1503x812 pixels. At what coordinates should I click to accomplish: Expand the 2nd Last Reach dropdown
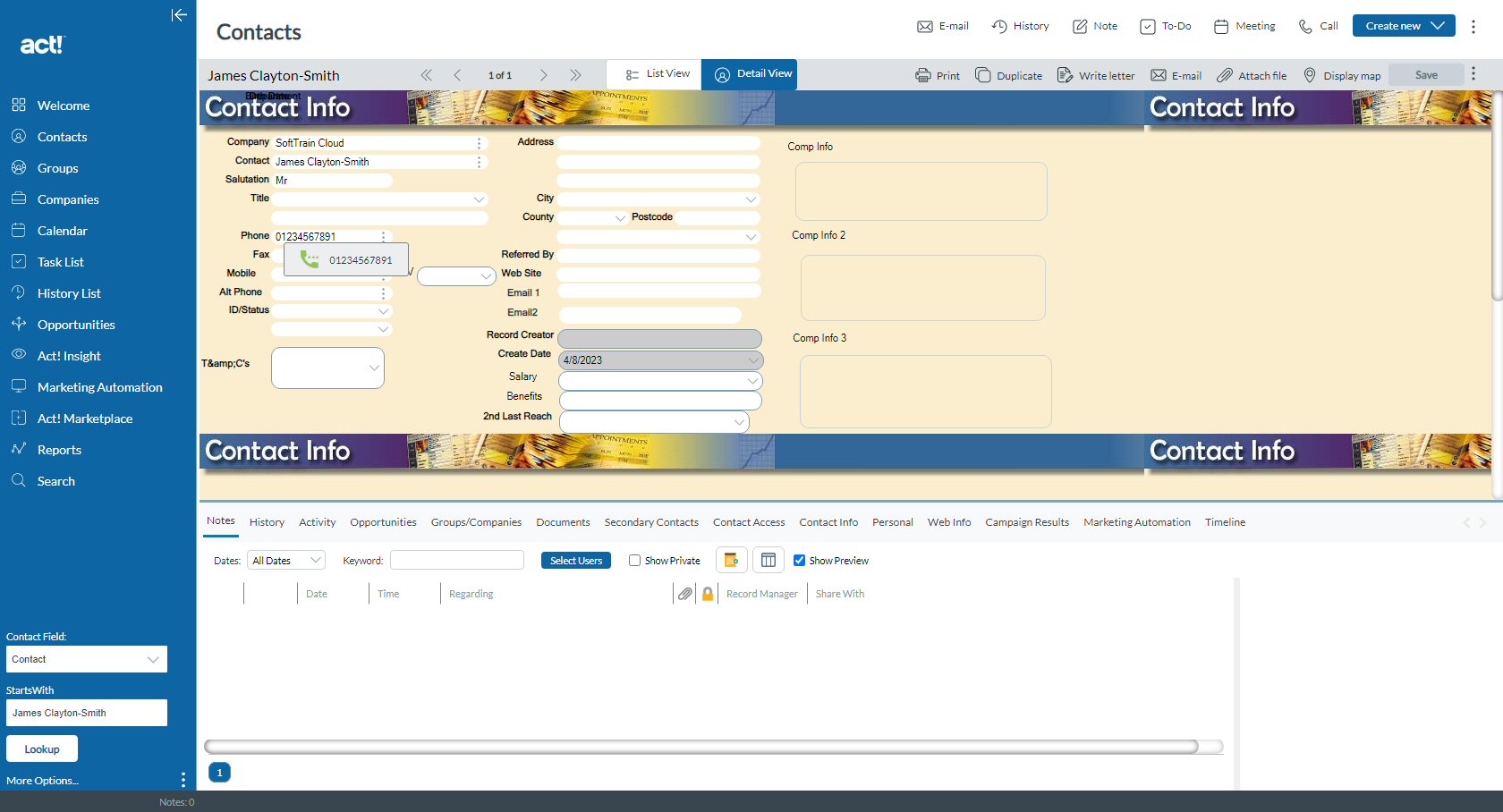click(x=739, y=421)
